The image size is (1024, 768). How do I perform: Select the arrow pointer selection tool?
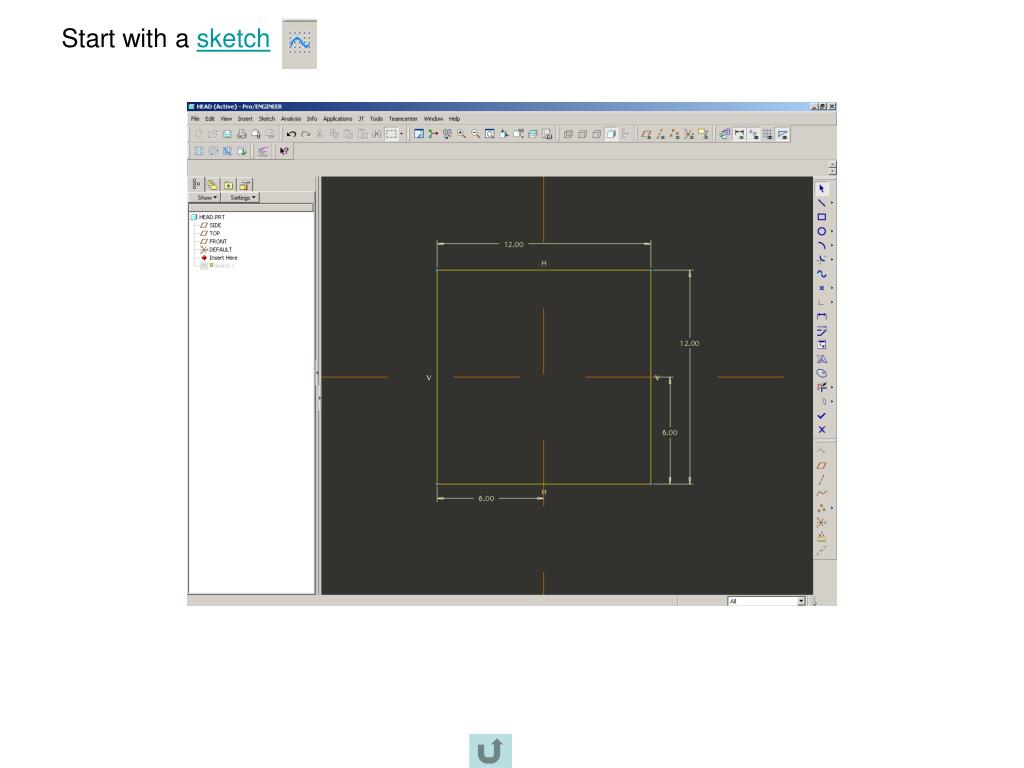tap(822, 188)
